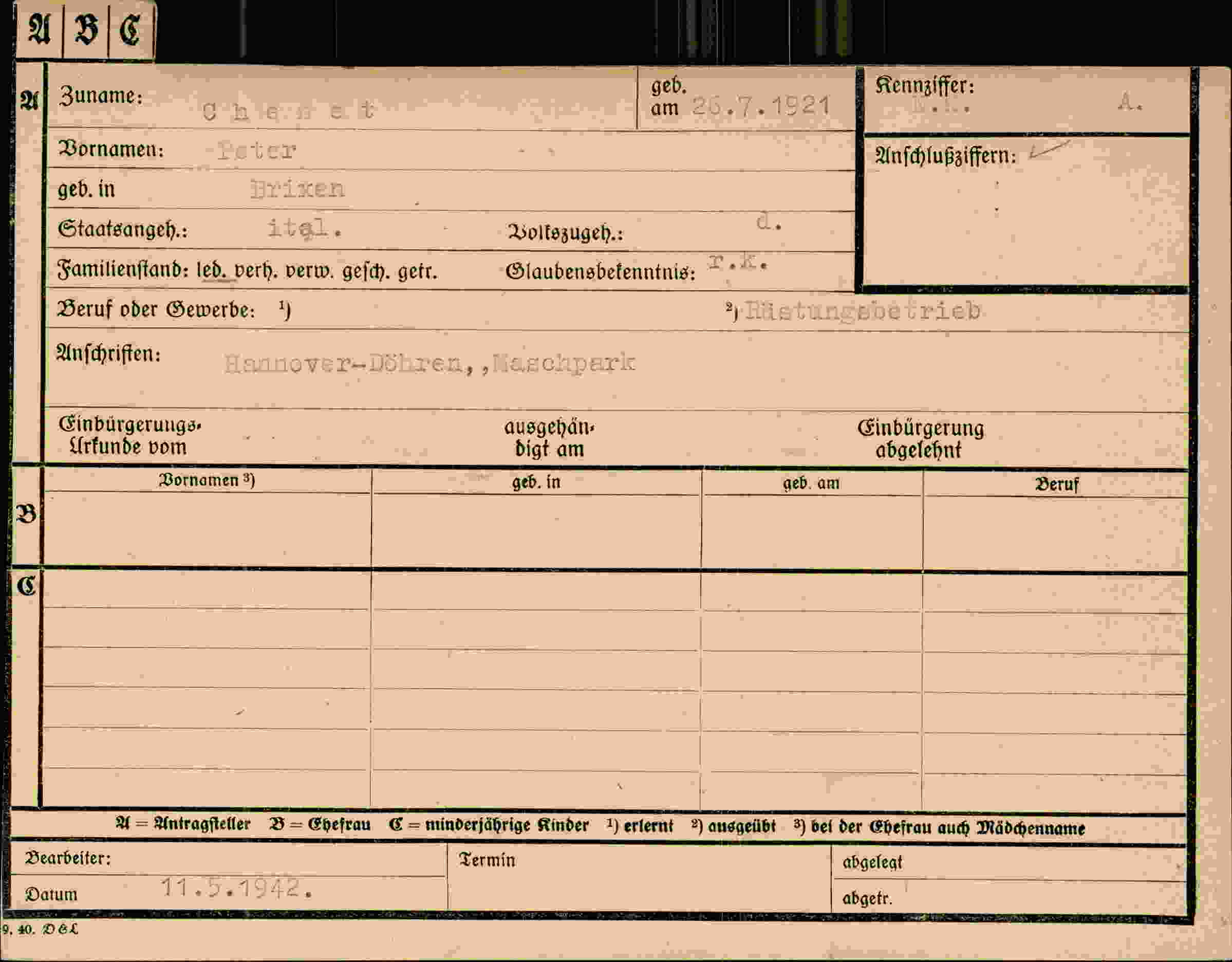Select the typed birthplace "Brixen"
Viewport: 1232px width, 962px height.
(x=297, y=189)
